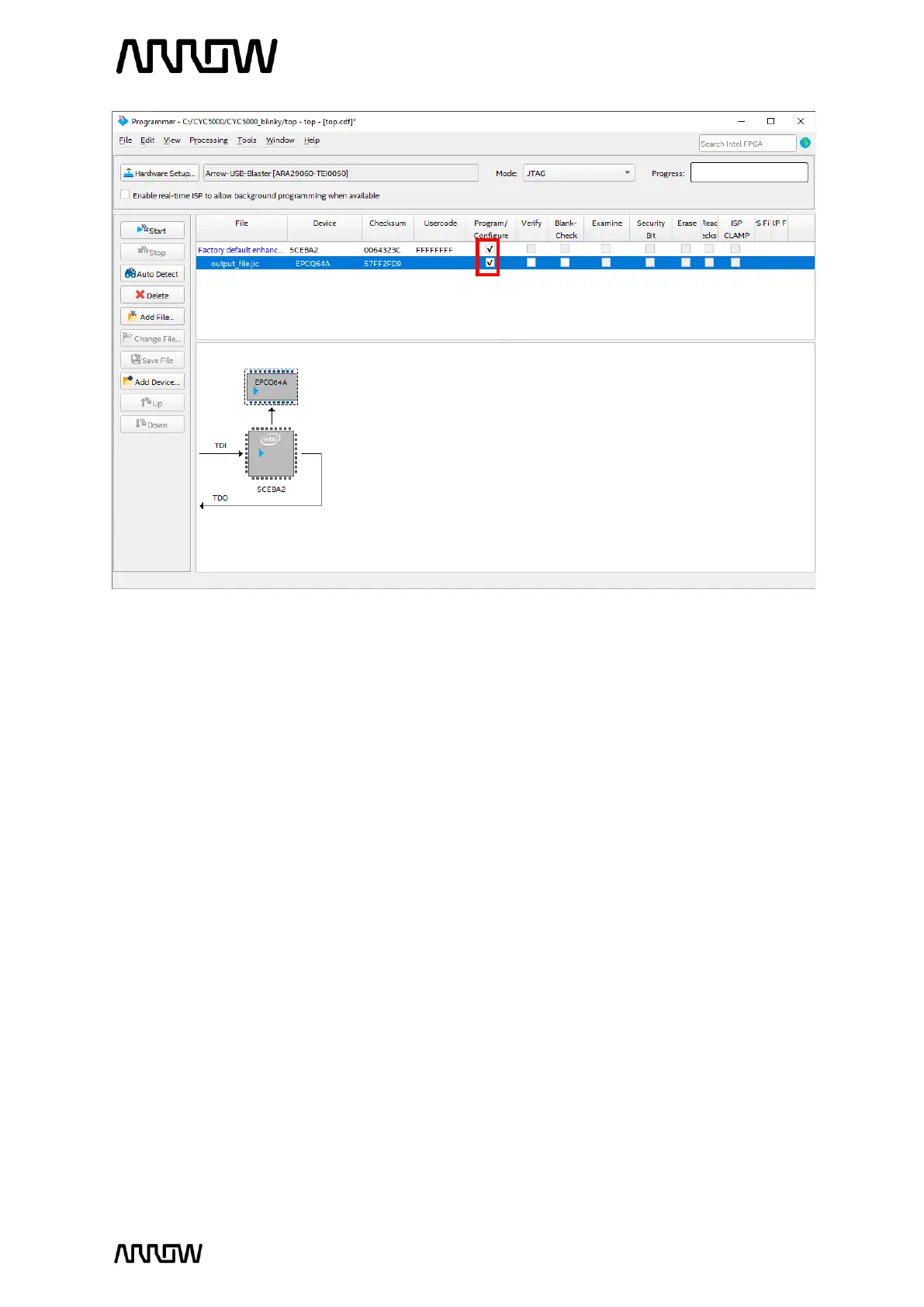This screenshot has height=1307, width=924.
Task: Click the Start programming button
Action: pos(152,231)
